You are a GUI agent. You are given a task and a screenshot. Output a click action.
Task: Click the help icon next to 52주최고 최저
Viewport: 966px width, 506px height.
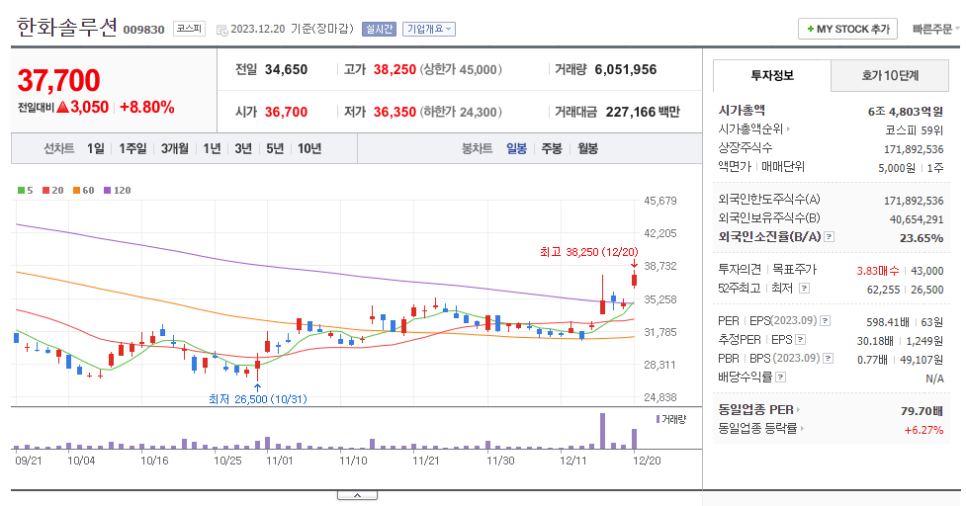click(804, 288)
